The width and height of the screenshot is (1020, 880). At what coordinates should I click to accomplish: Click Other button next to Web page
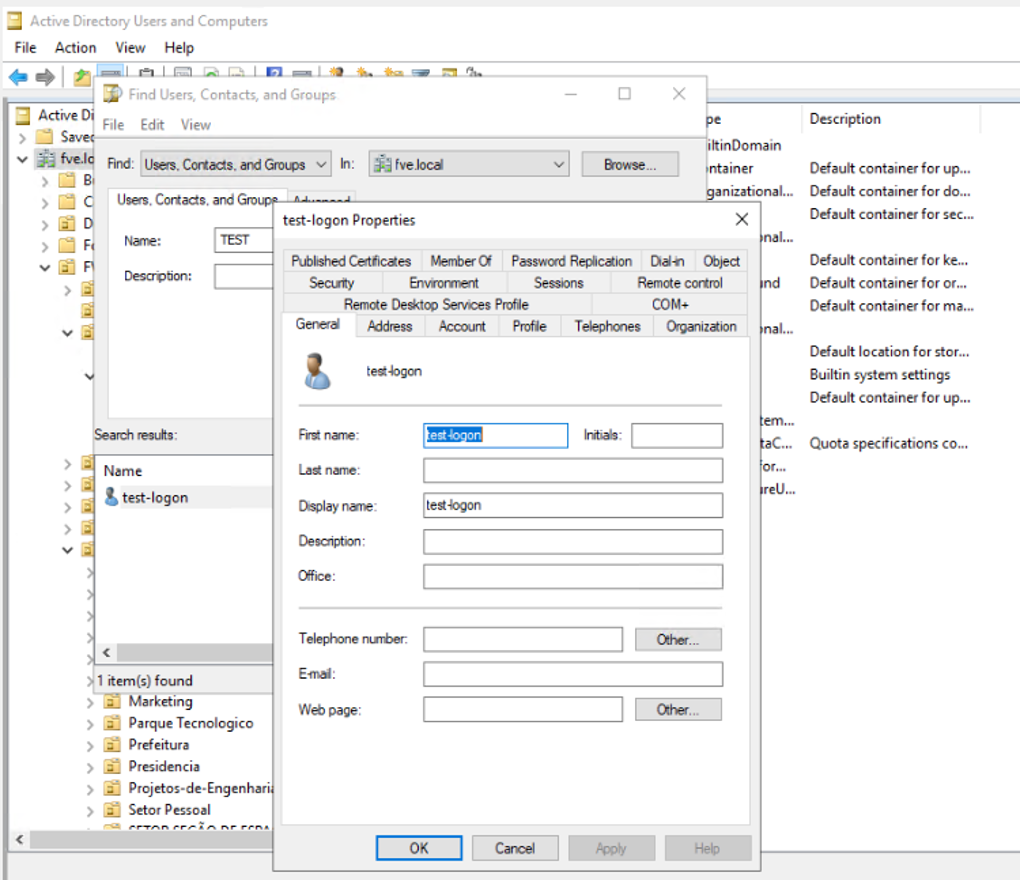tap(678, 710)
